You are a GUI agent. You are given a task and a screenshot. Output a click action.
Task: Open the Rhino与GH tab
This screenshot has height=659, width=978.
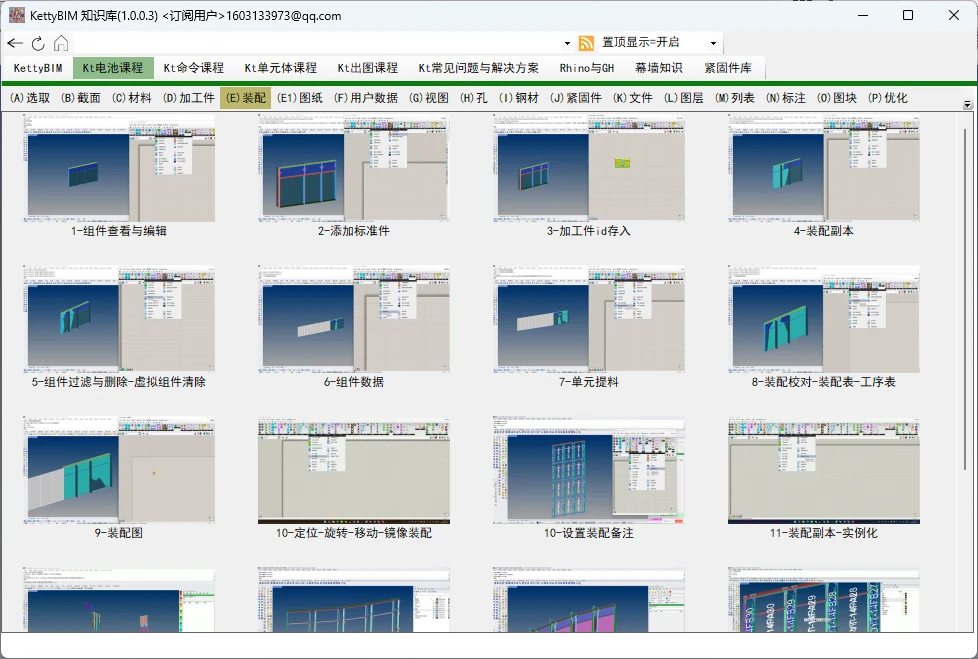click(586, 68)
